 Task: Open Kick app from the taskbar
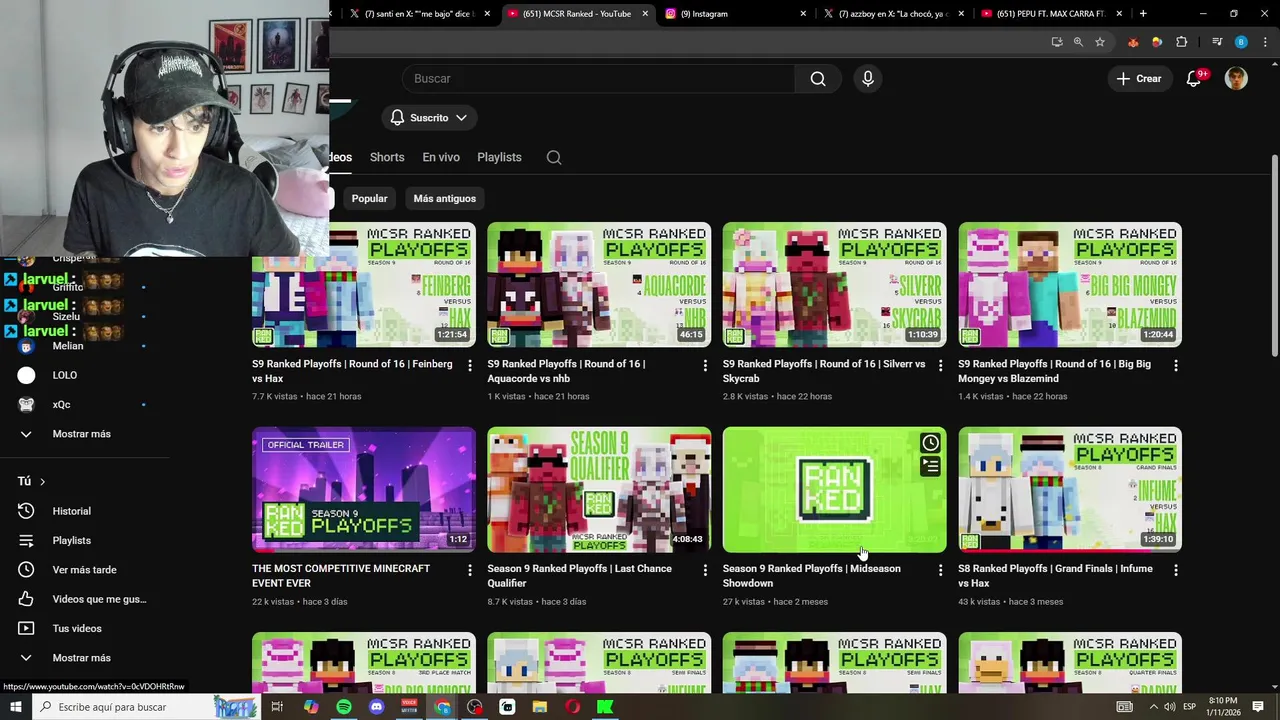605,707
